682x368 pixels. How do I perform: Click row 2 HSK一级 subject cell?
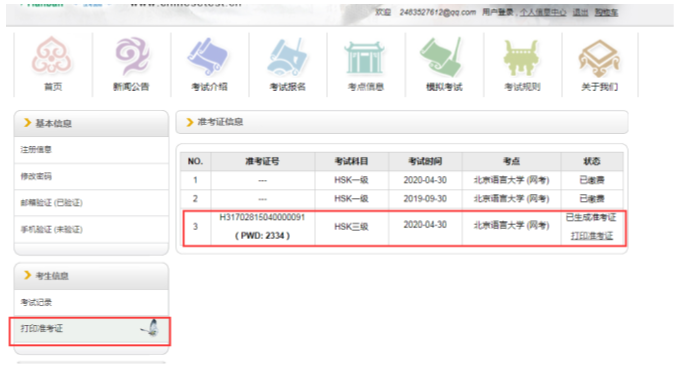click(x=351, y=199)
